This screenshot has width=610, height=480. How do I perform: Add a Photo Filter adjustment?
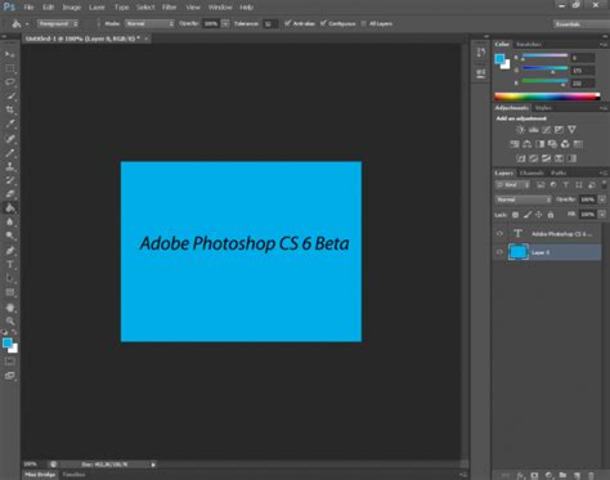552,144
